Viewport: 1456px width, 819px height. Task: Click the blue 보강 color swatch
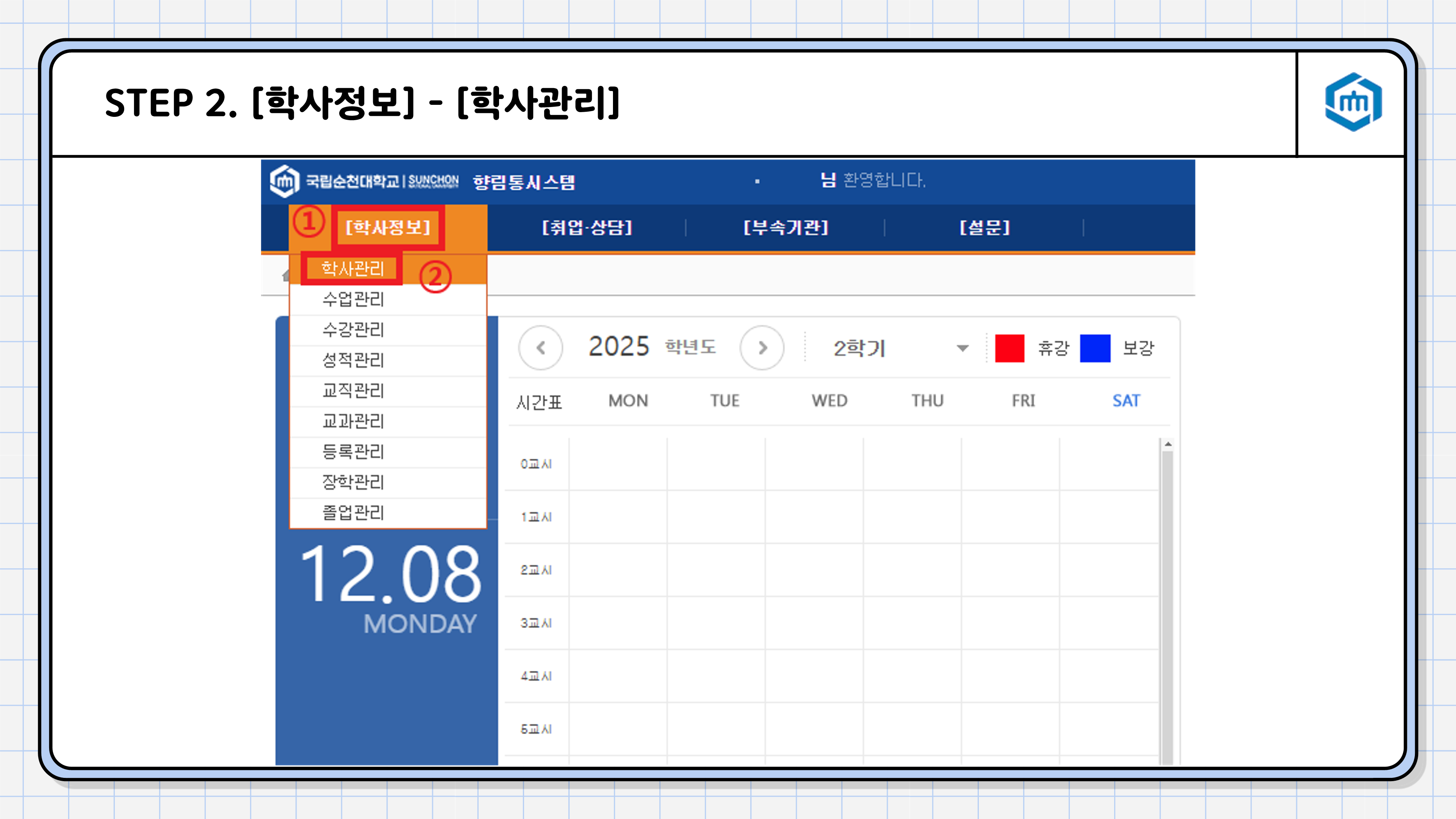tap(1095, 348)
